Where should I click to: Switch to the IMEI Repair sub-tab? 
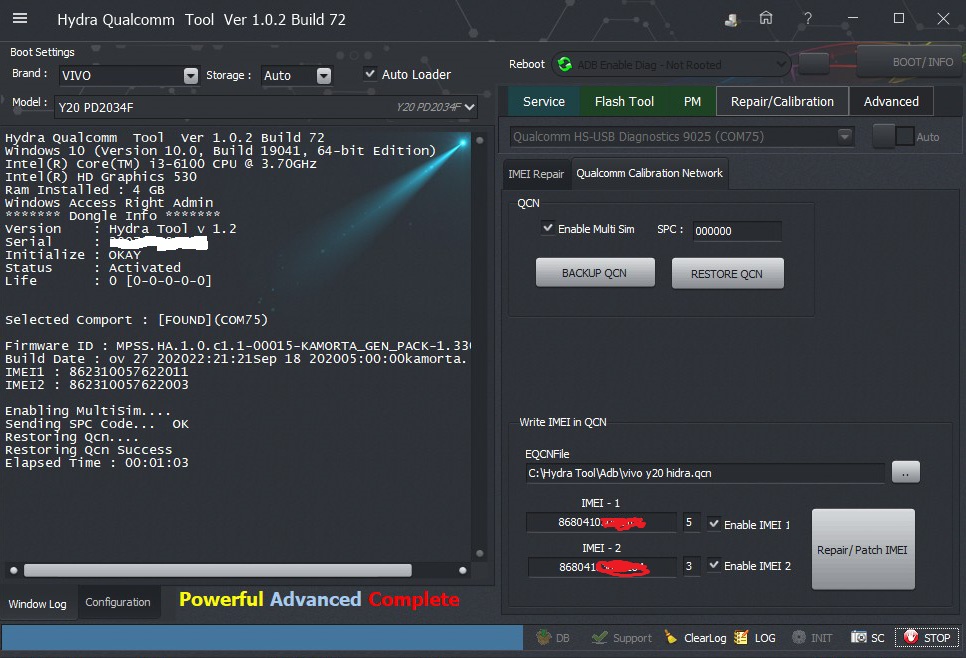coord(536,174)
